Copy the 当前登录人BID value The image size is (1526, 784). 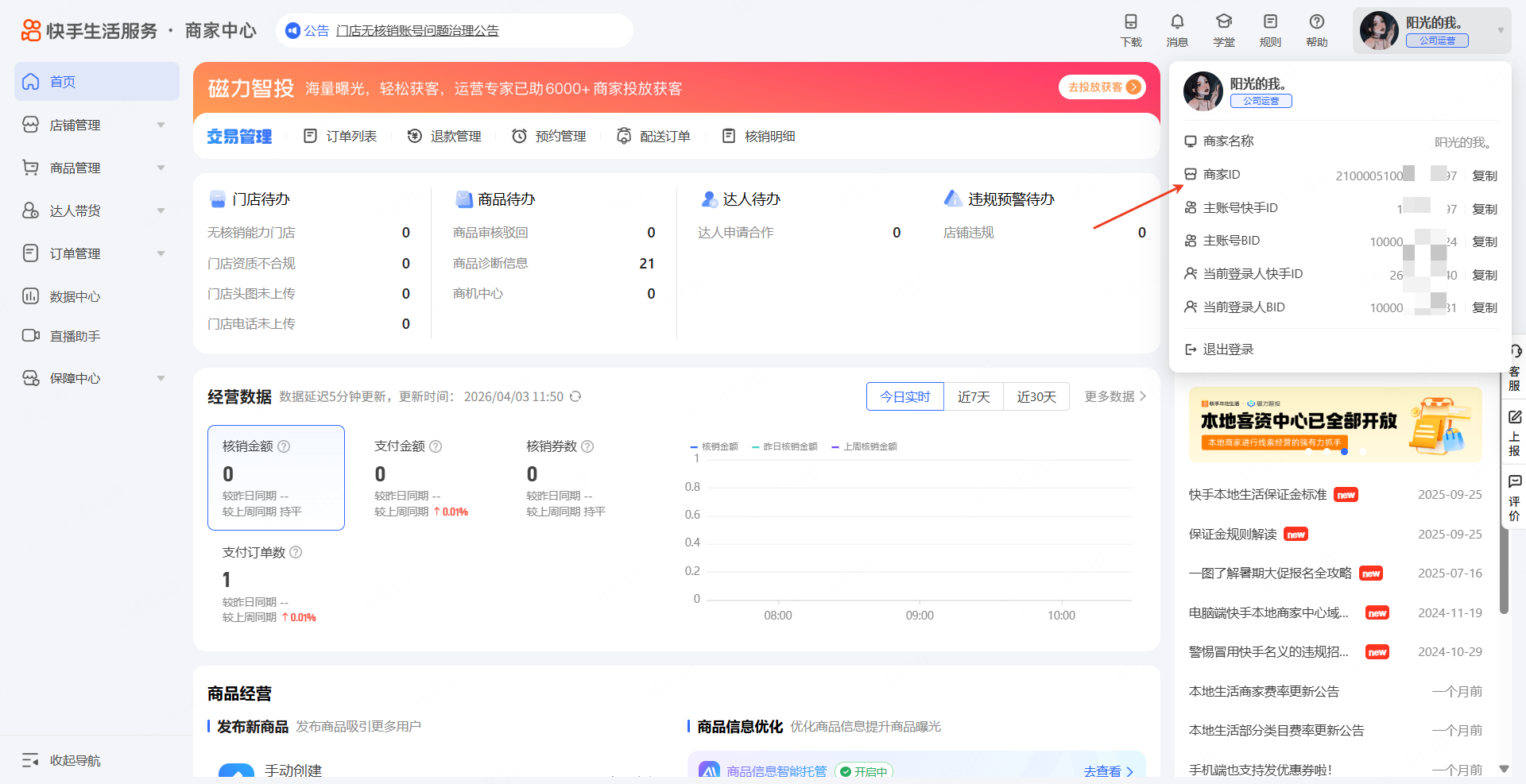click(x=1485, y=307)
